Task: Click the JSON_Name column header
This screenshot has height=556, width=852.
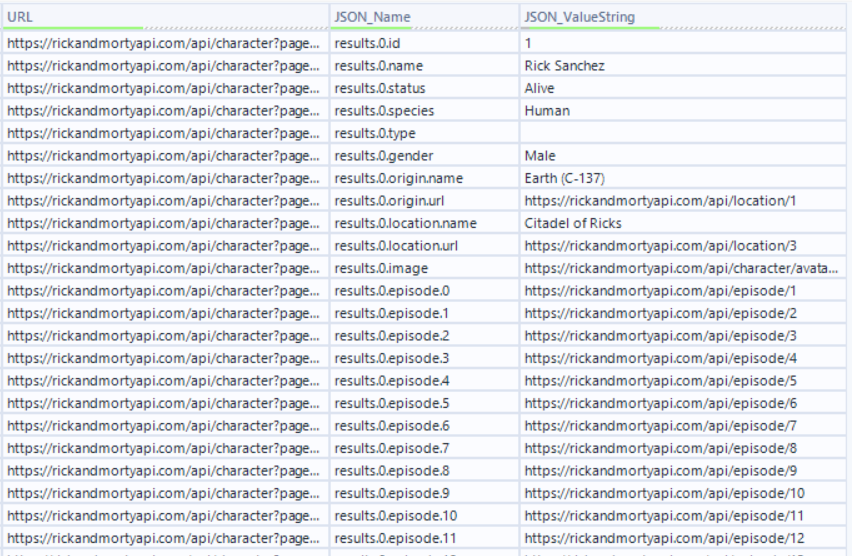Action: (424, 17)
